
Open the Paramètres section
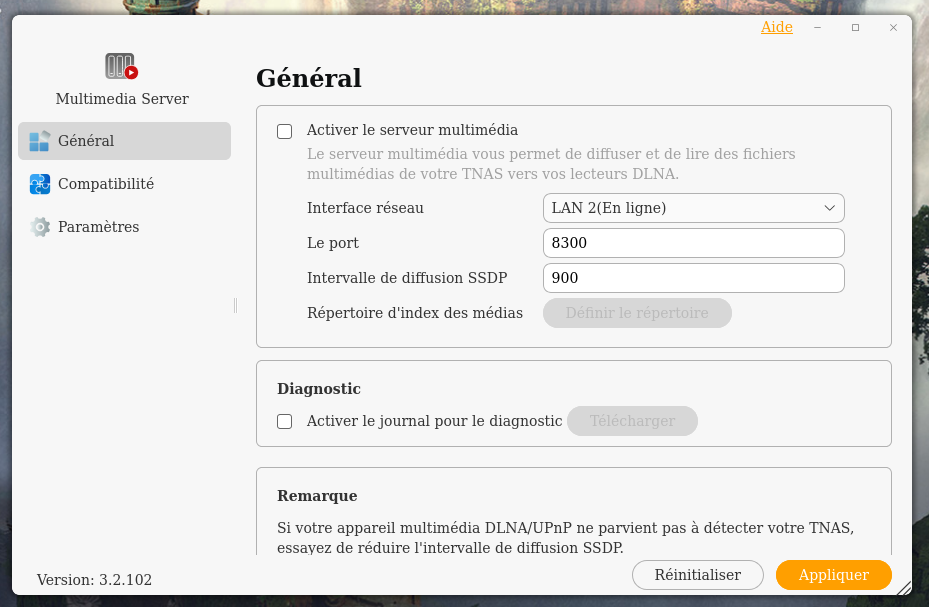[x=98, y=227]
